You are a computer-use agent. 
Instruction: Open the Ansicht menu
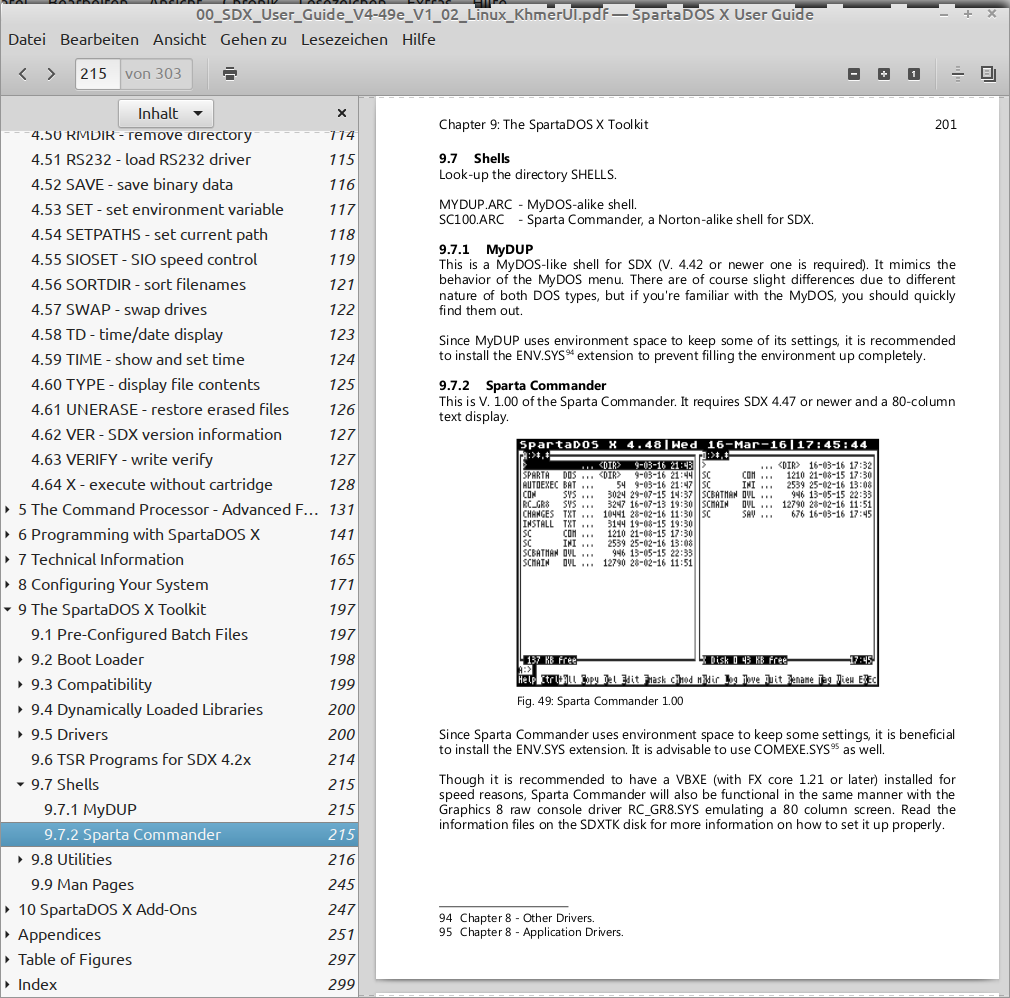coord(180,40)
